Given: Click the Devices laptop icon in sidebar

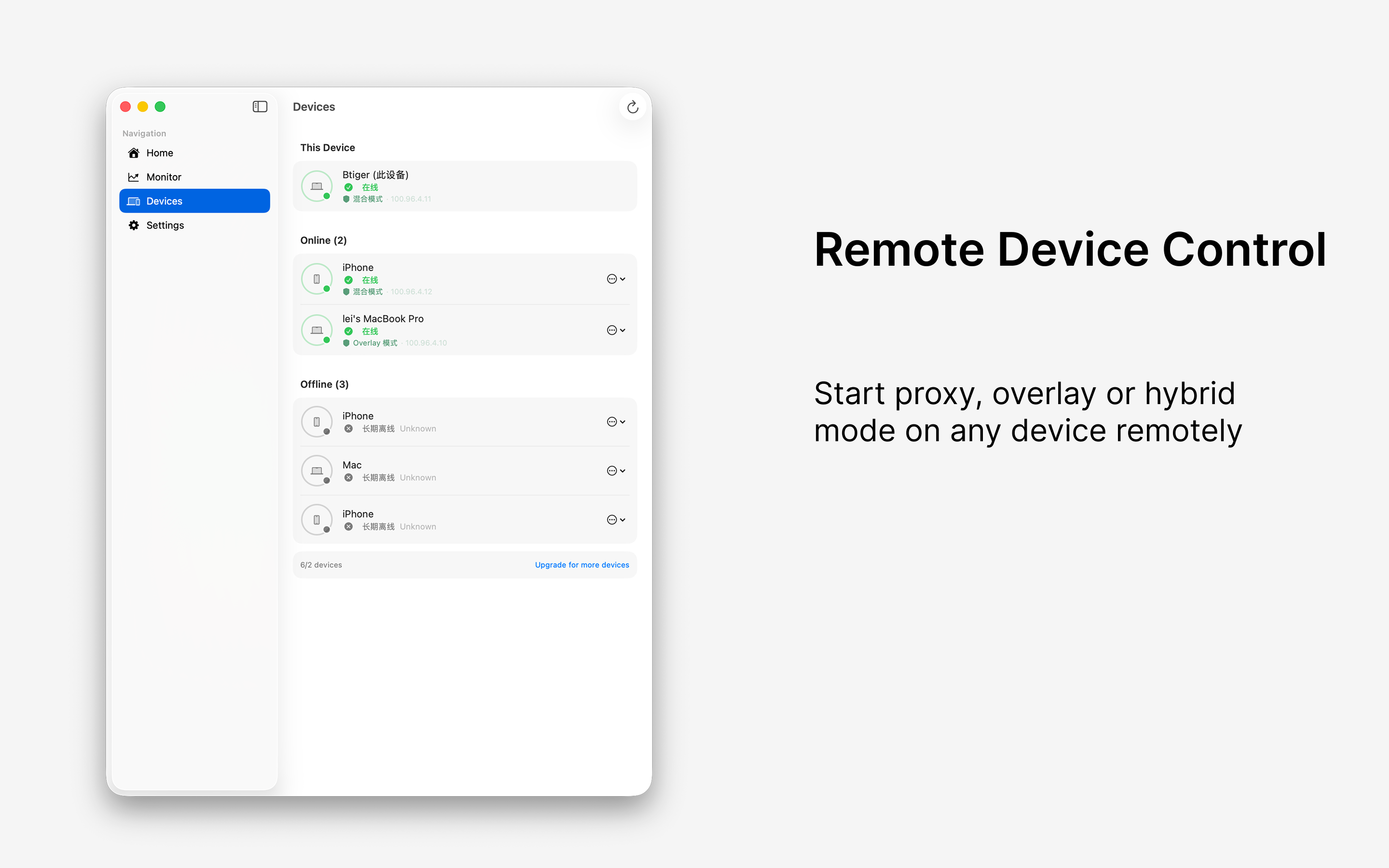Looking at the screenshot, I should (134, 201).
